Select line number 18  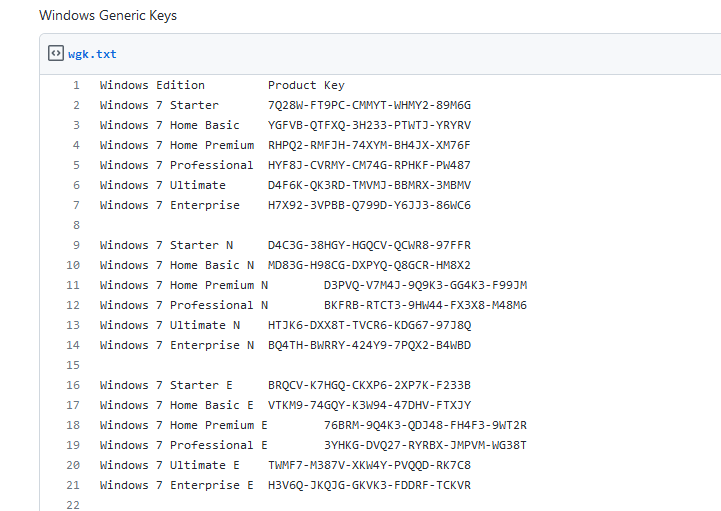pyautogui.click(x=73, y=425)
